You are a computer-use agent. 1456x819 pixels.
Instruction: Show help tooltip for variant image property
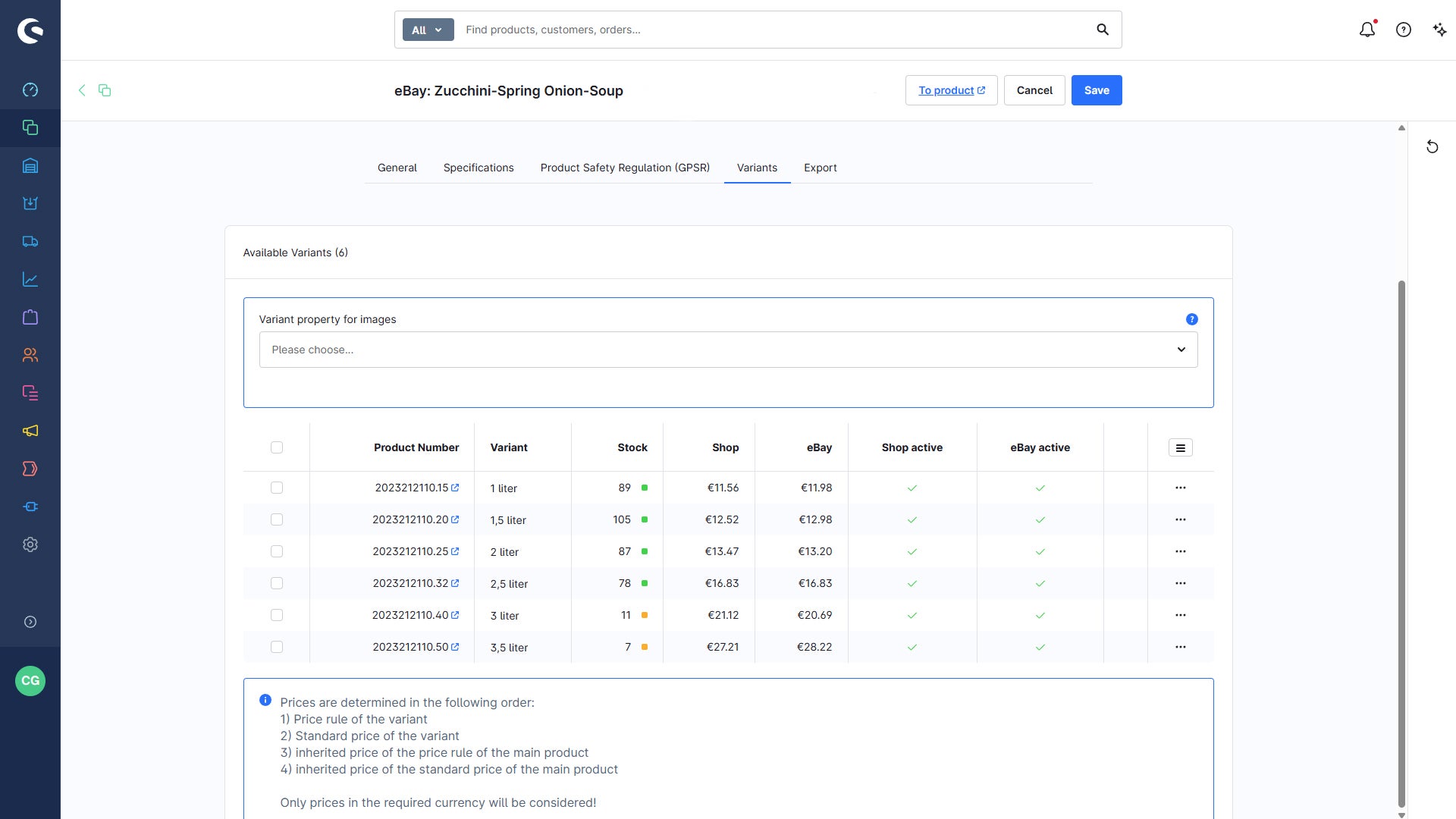[x=1192, y=319]
